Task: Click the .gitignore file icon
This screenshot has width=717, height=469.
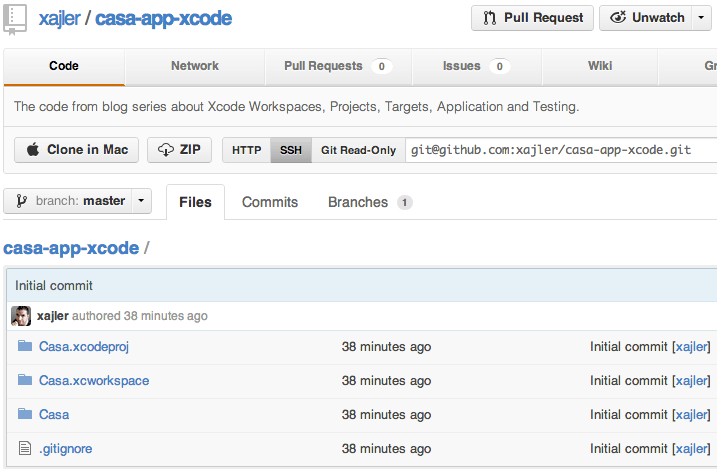Action: [x=25, y=448]
